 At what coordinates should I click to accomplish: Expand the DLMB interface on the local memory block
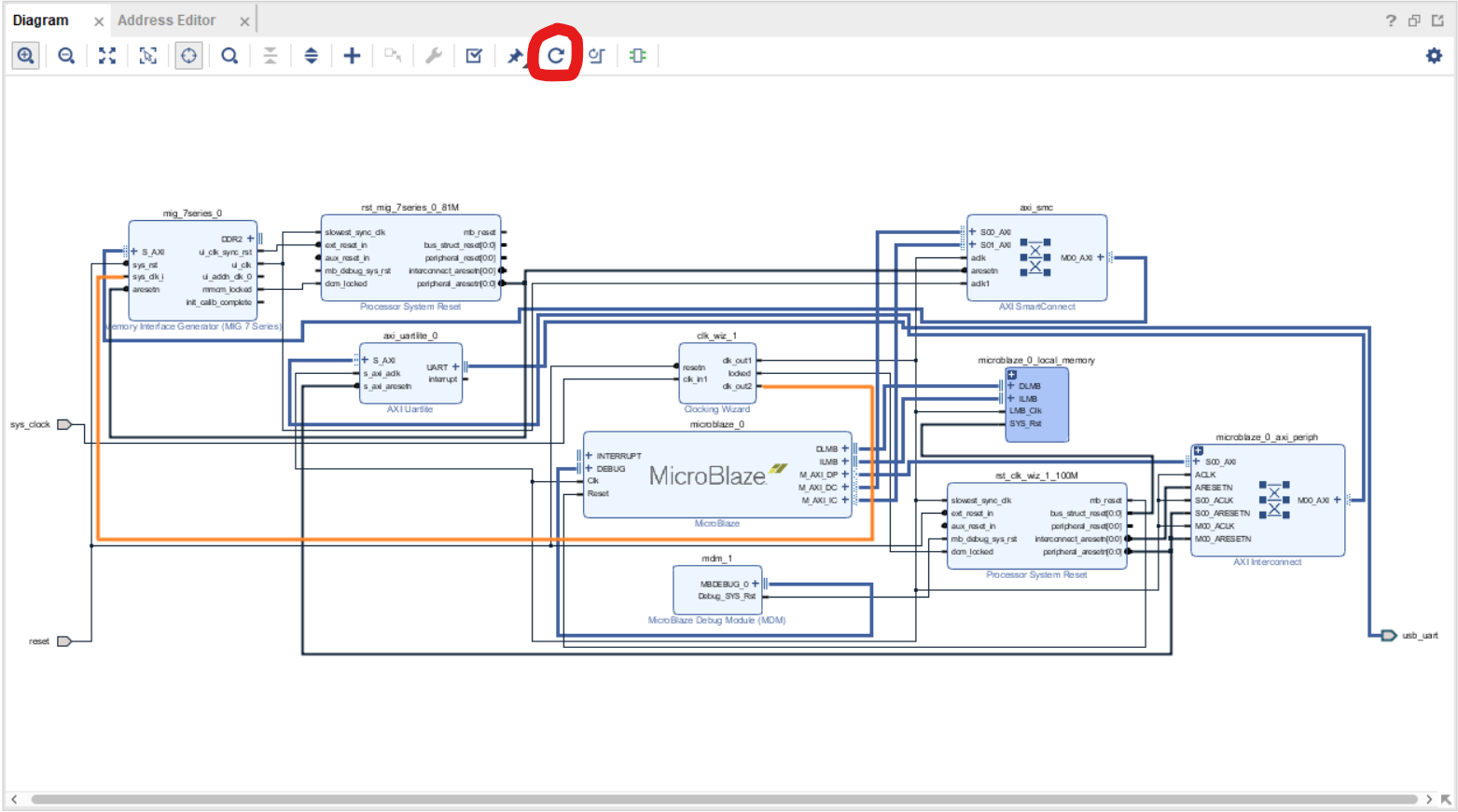tap(1010, 385)
